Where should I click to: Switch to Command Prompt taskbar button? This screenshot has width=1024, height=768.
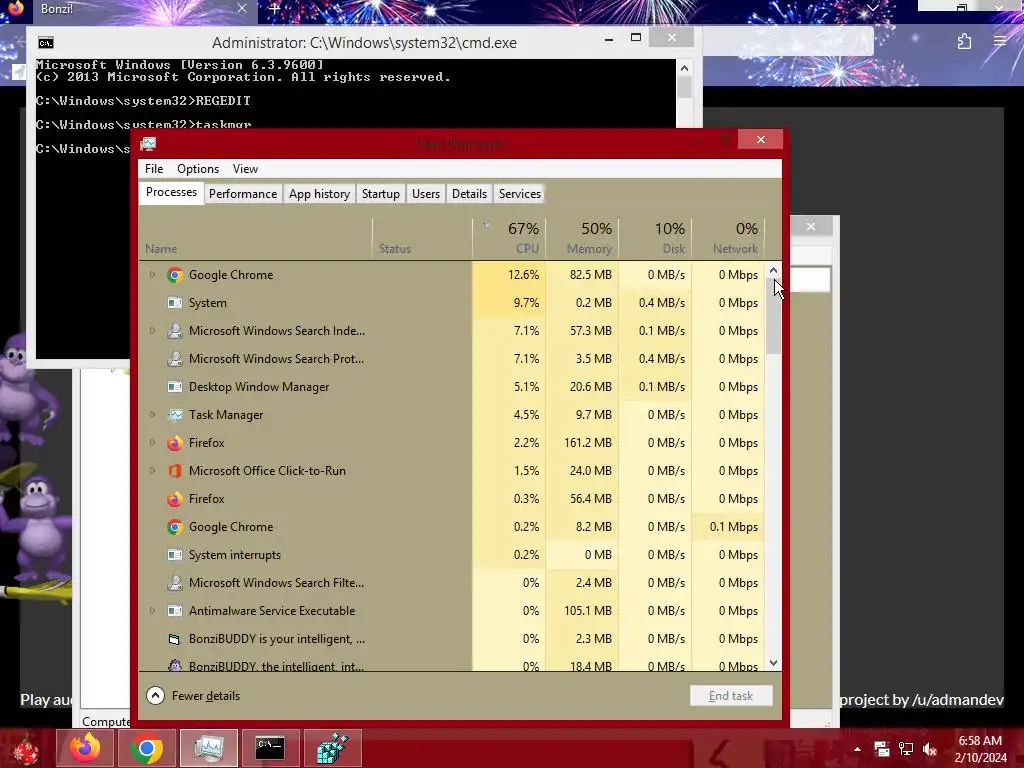coord(270,748)
